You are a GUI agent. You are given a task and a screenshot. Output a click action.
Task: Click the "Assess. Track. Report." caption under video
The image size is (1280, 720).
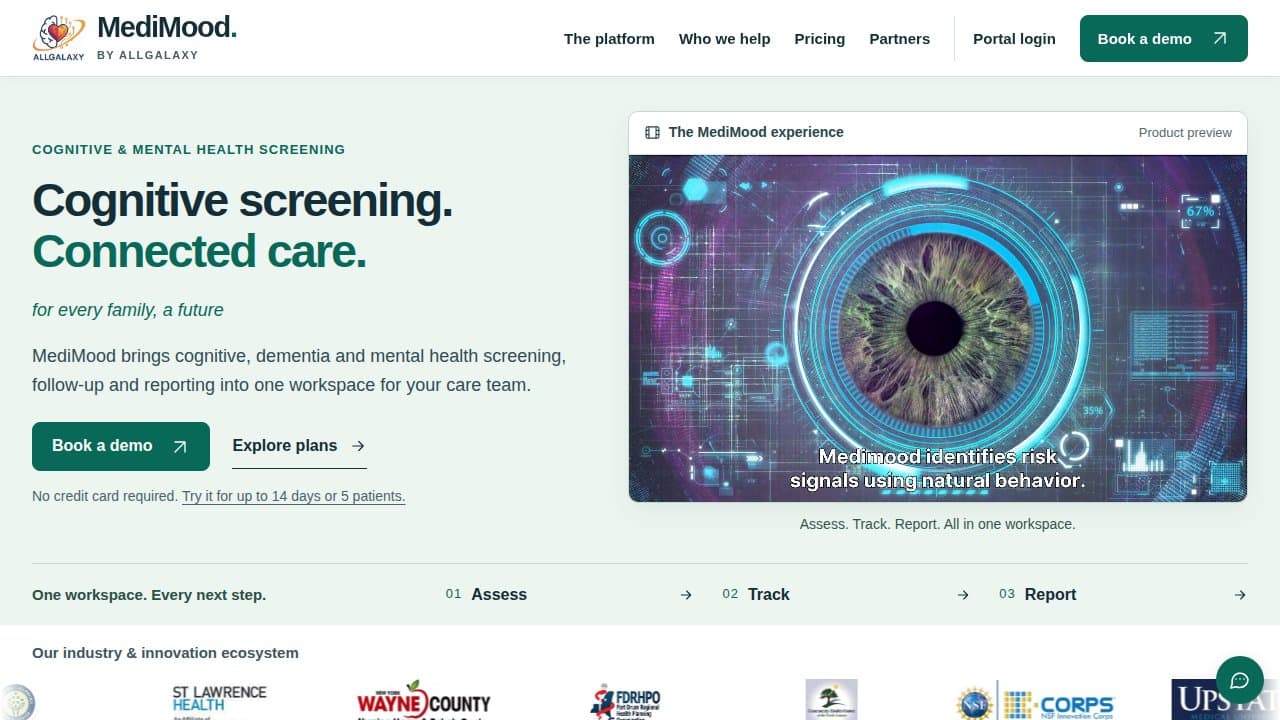coord(938,524)
